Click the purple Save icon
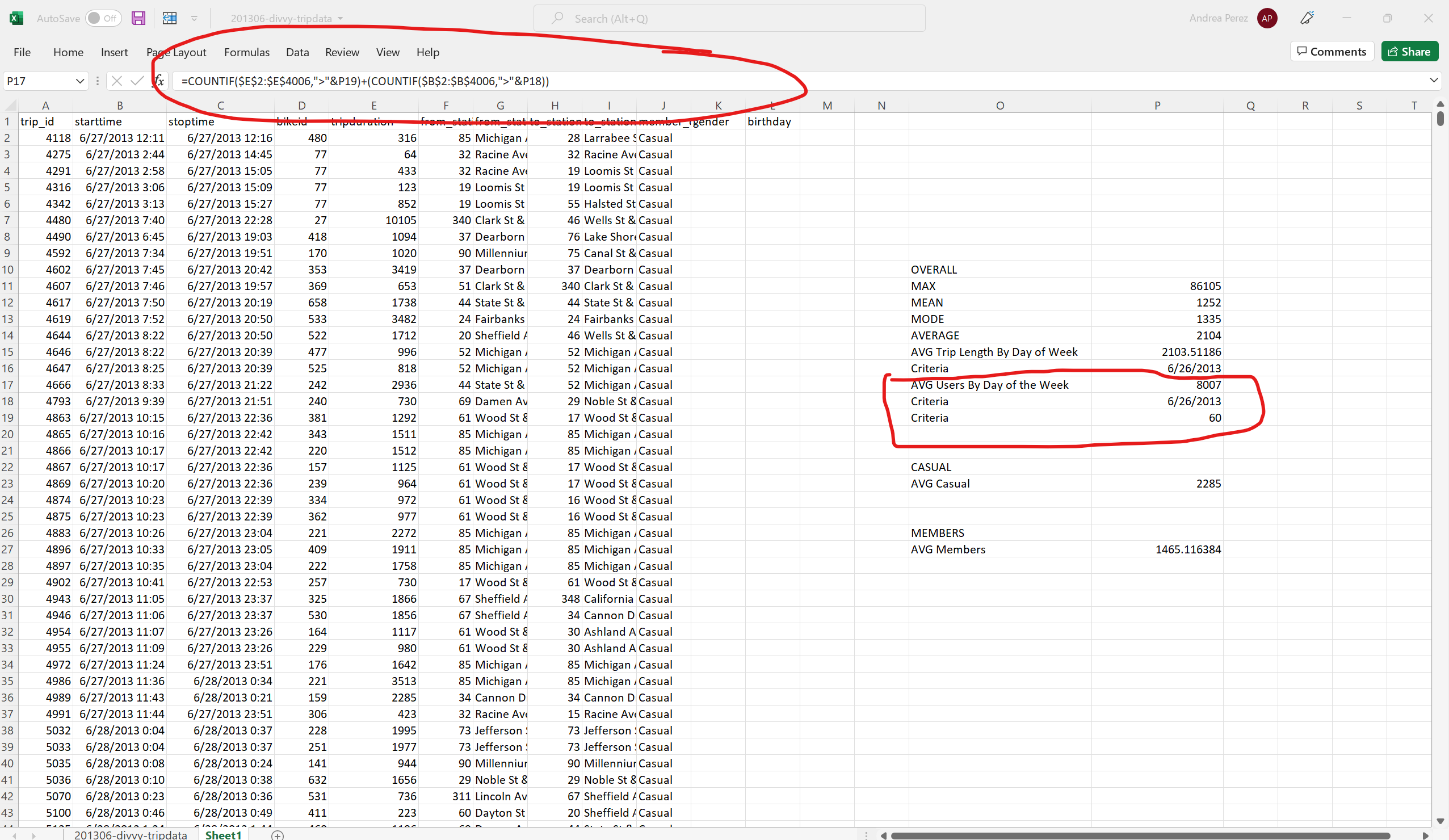 pyautogui.click(x=138, y=18)
